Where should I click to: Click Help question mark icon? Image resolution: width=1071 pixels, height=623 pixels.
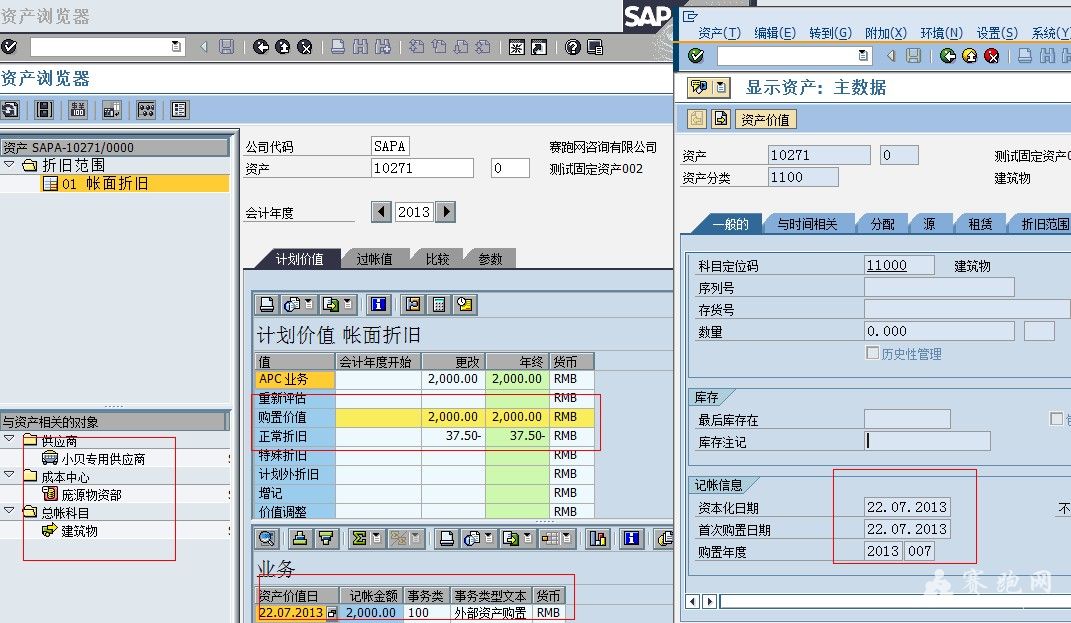573,46
